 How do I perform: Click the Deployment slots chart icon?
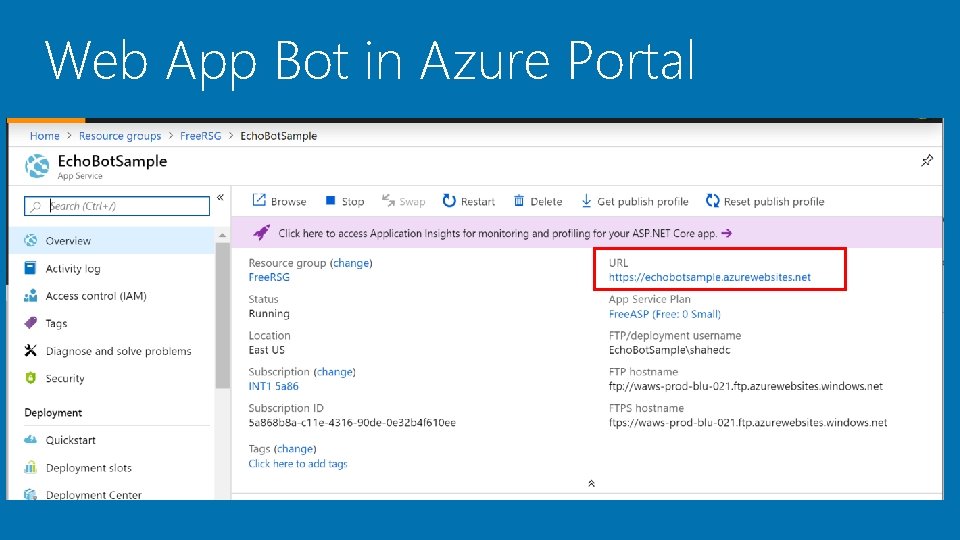pyautogui.click(x=31, y=467)
